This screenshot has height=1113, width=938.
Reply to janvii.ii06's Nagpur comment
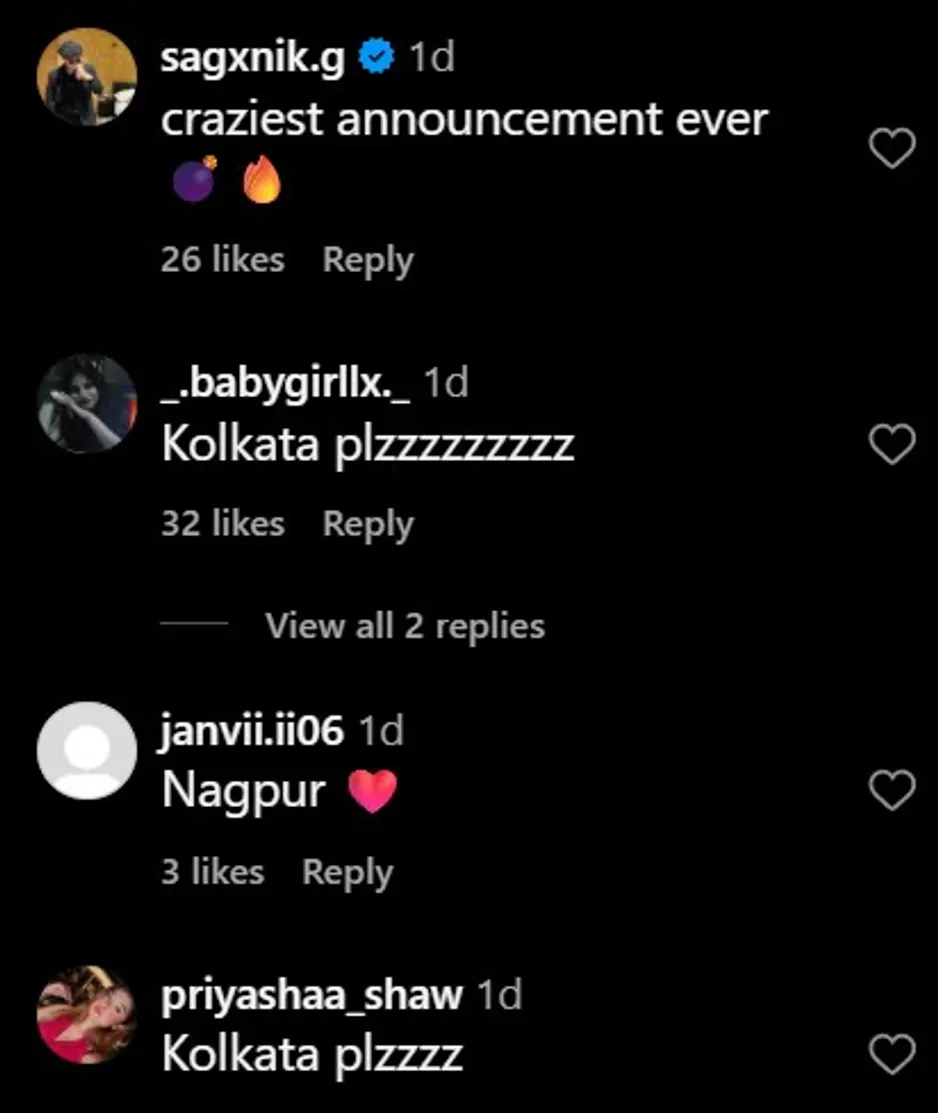coord(347,872)
